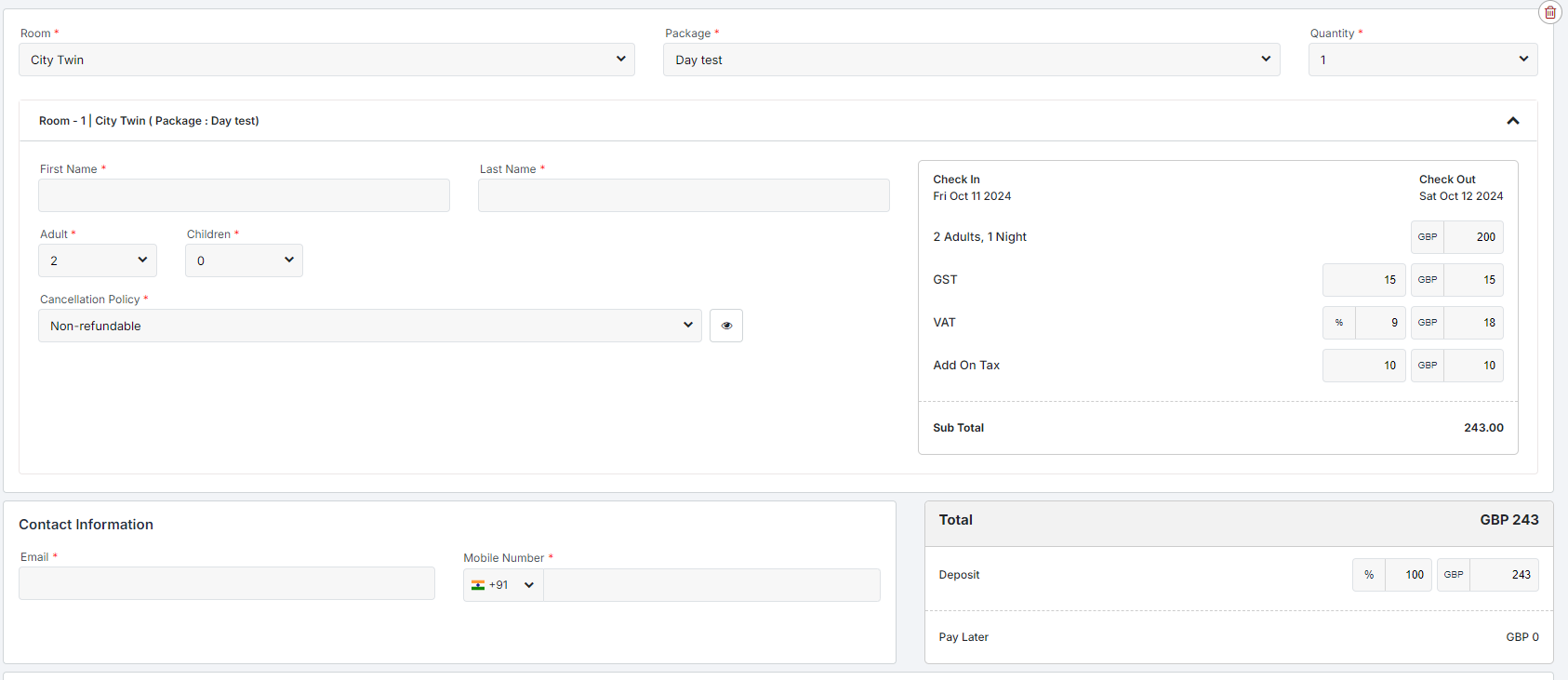Image resolution: width=1568 pixels, height=680 pixels.
Task: Open the Adult count dropdown
Action: click(97, 260)
